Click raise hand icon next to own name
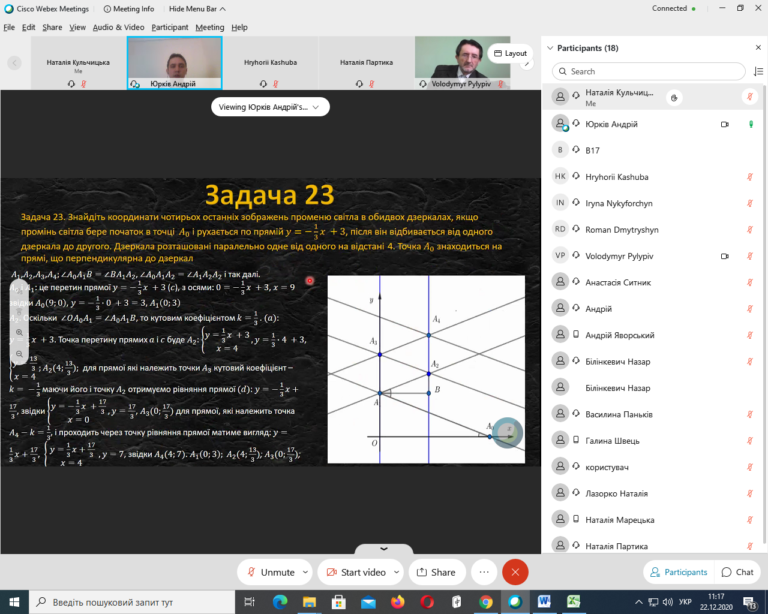Image resolution: width=768 pixels, height=614 pixels. (x=674, y=97)
